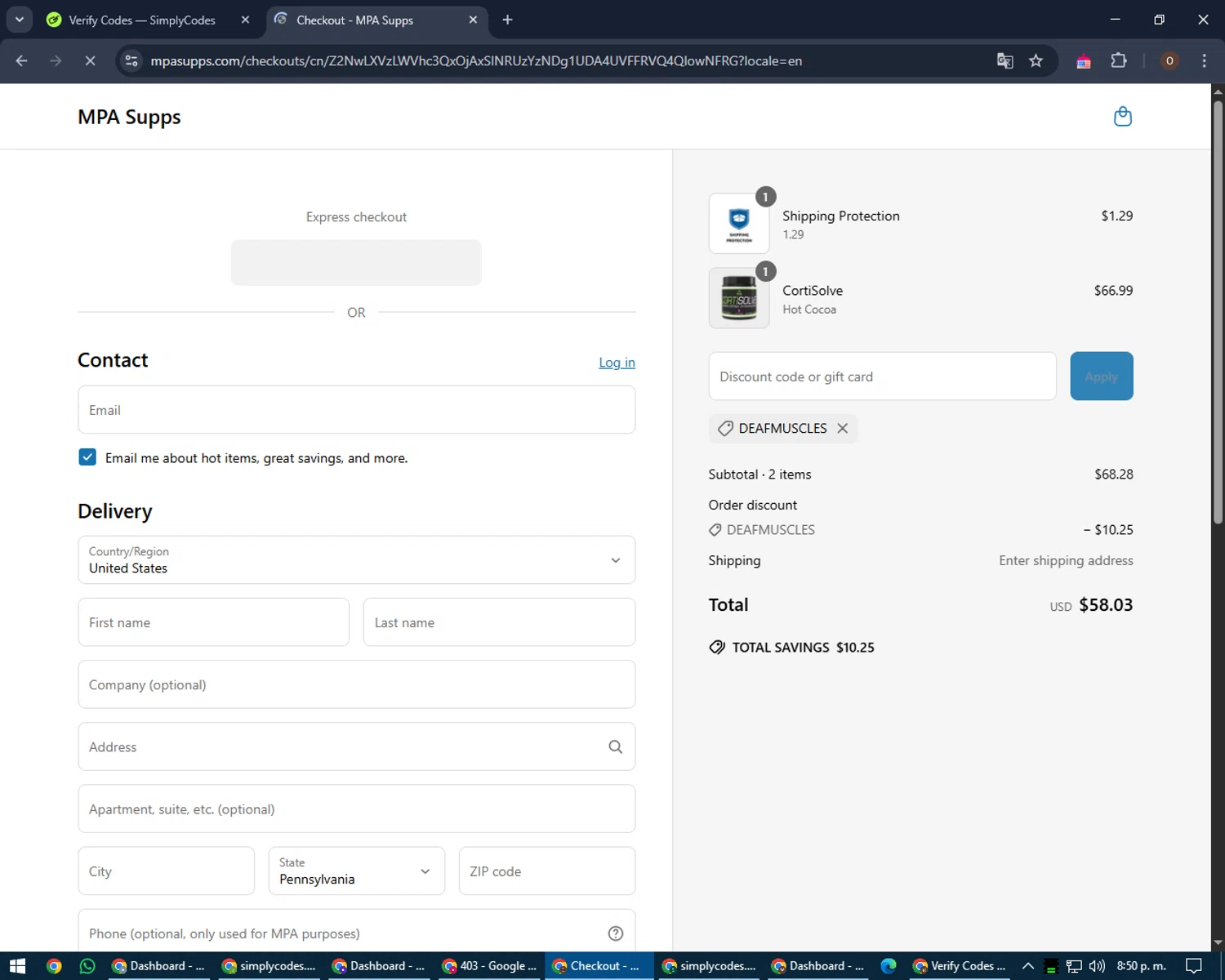Open the Windows Start menu

[17, 966]
